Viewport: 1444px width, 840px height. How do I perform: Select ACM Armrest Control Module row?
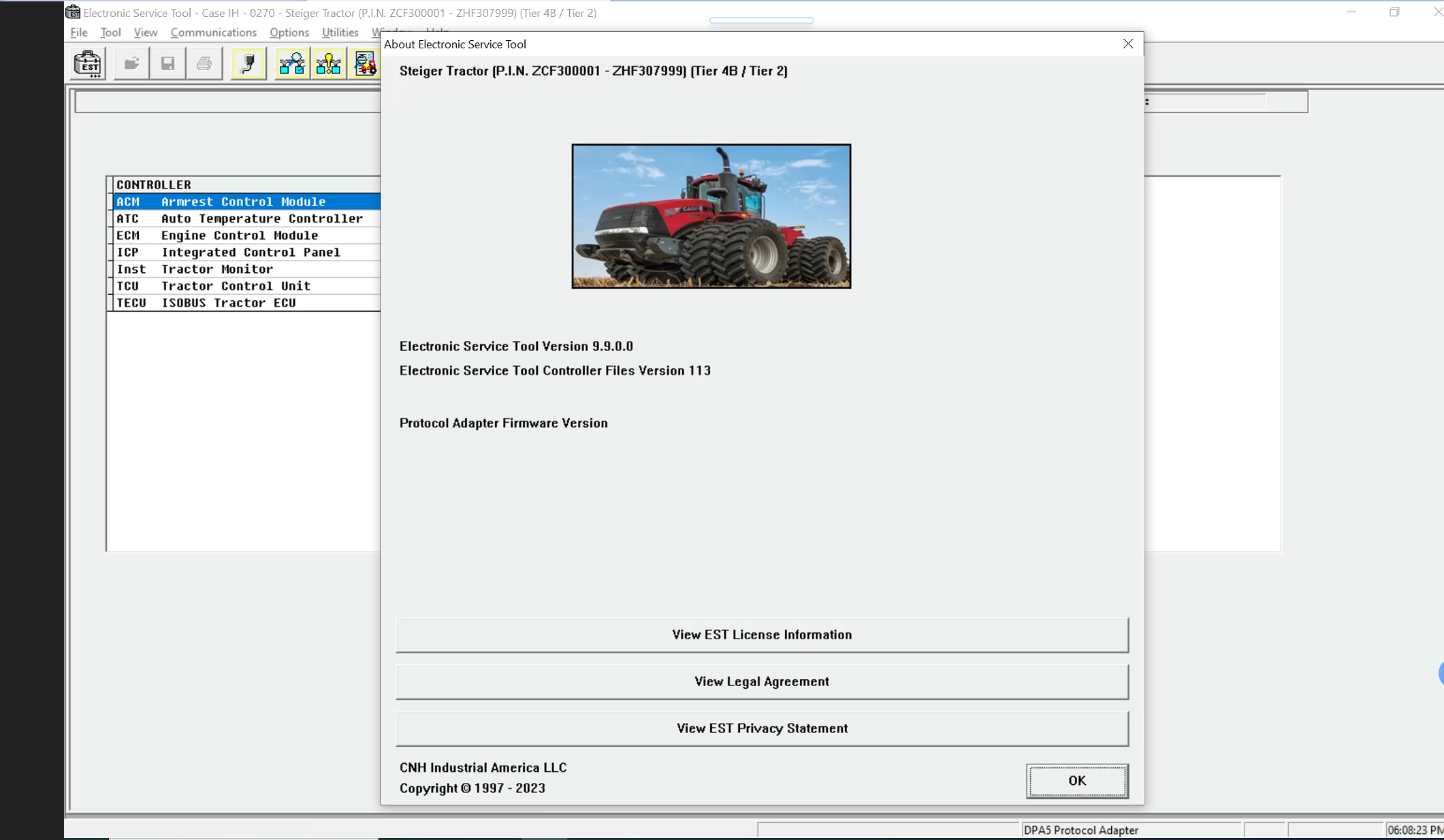coord(247,201)
